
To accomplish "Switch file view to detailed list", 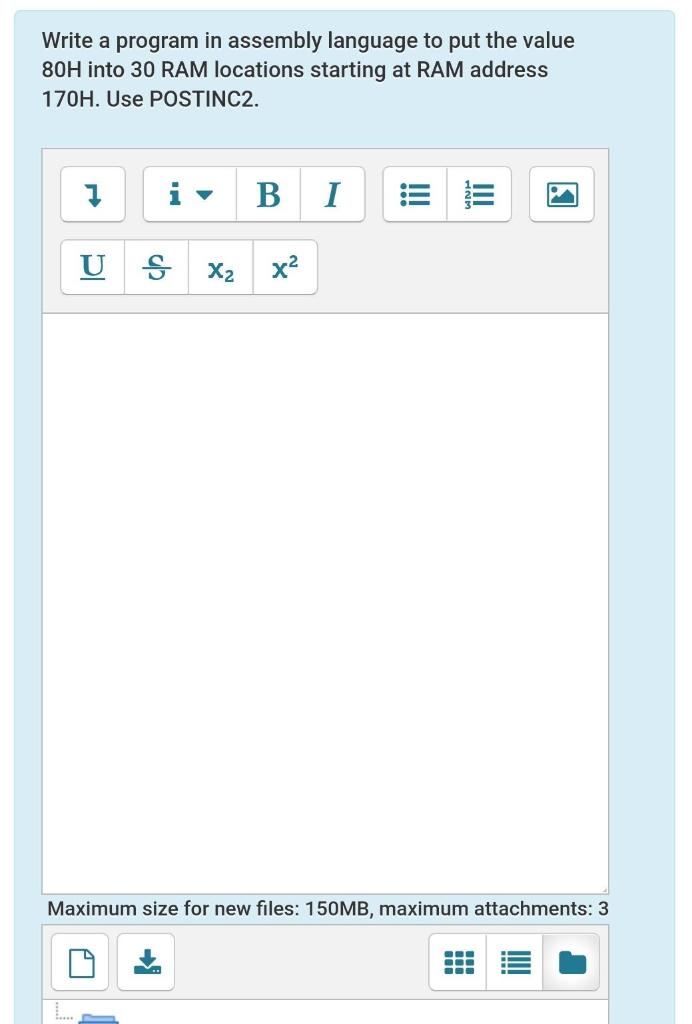I will (x=514, y=962).
